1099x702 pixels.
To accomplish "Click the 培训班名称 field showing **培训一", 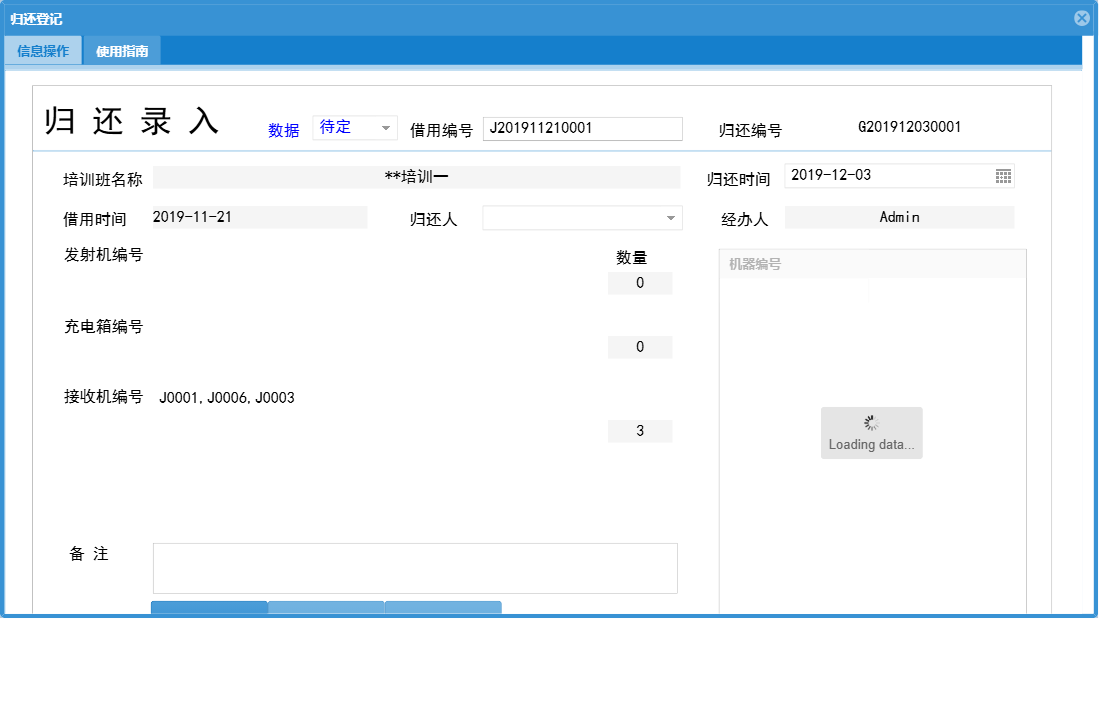I will (415, 177).
